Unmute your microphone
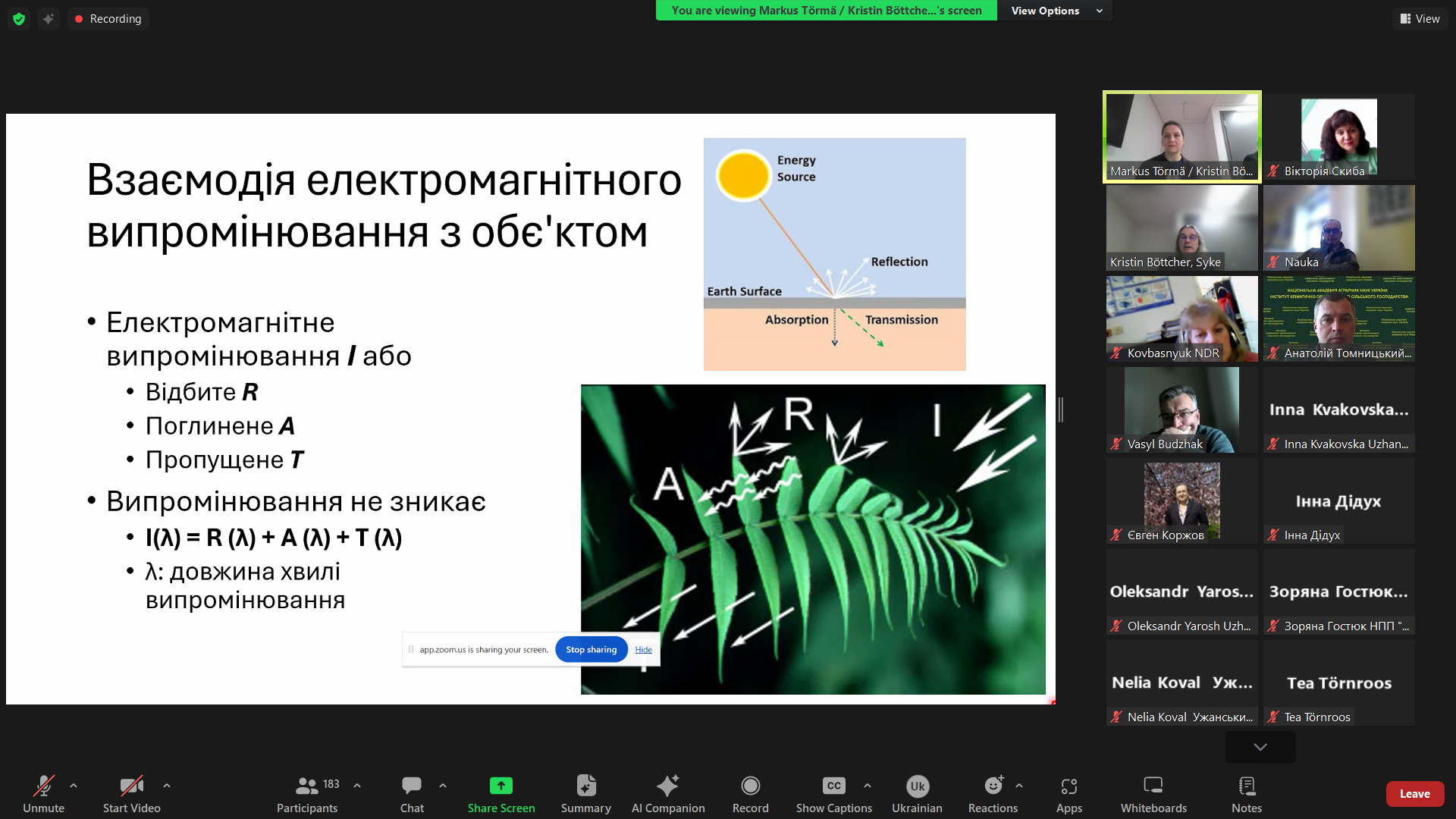The width and height of the screenshot is (1456, 819). coord(43,793)
